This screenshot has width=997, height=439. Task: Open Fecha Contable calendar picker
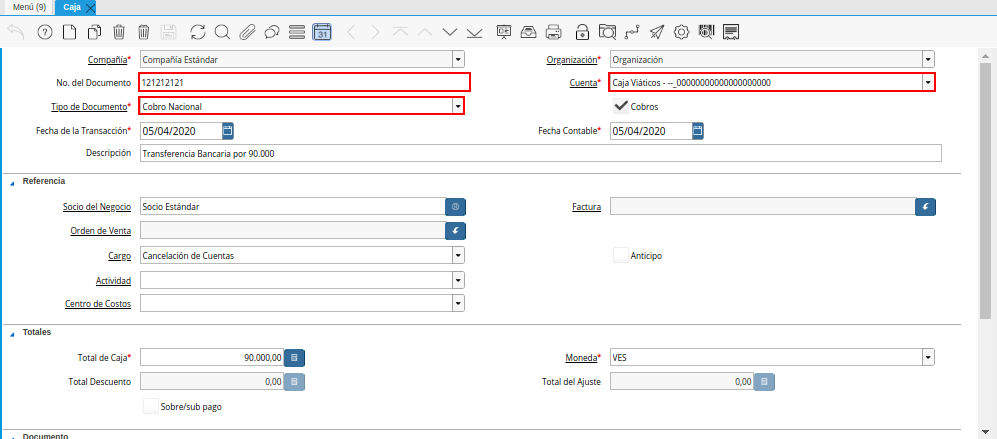click(698, 131)
